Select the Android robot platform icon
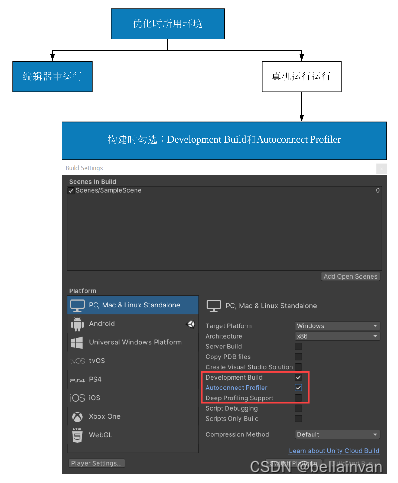Viewport: 398px width, 483px height. click(77, 324)
